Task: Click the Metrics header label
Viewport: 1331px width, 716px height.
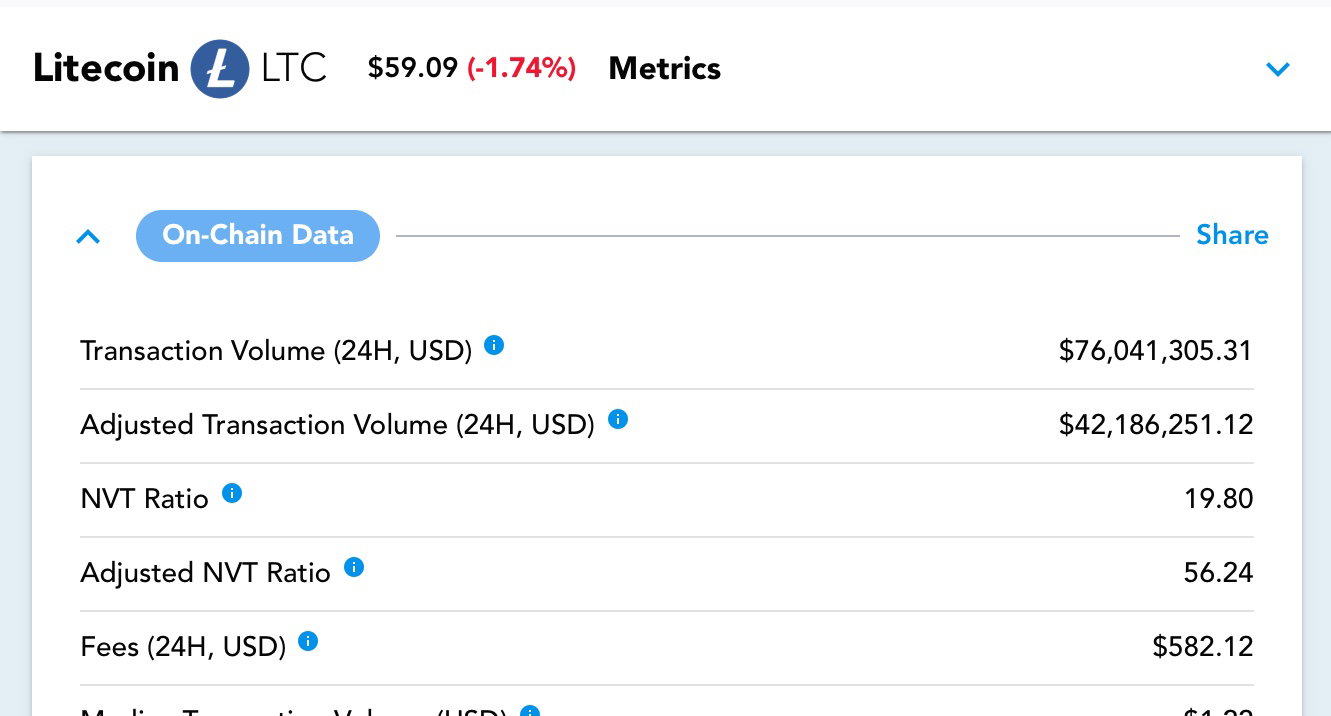Action: [665, 69]
